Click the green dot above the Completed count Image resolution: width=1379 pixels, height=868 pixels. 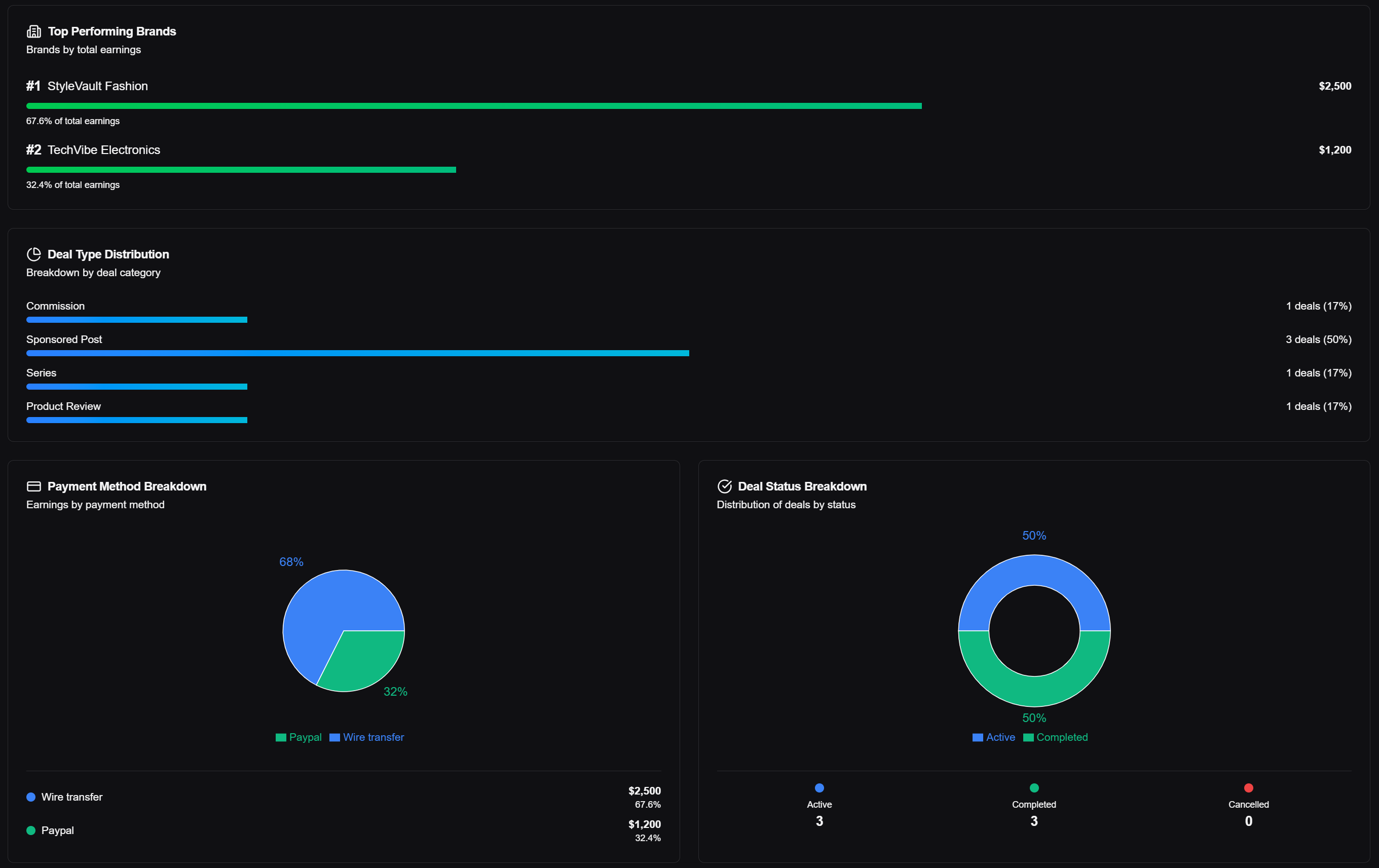[1034, 788]
